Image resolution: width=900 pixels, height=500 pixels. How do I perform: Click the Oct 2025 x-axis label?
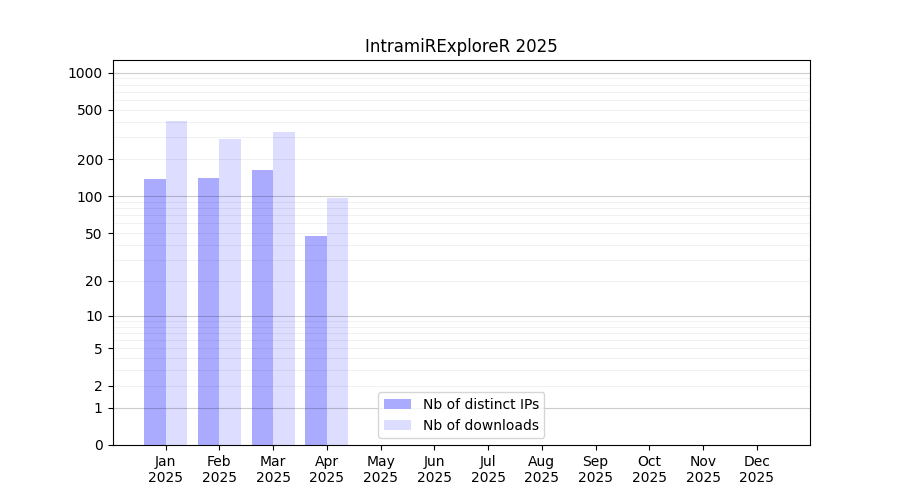(649, 469)
